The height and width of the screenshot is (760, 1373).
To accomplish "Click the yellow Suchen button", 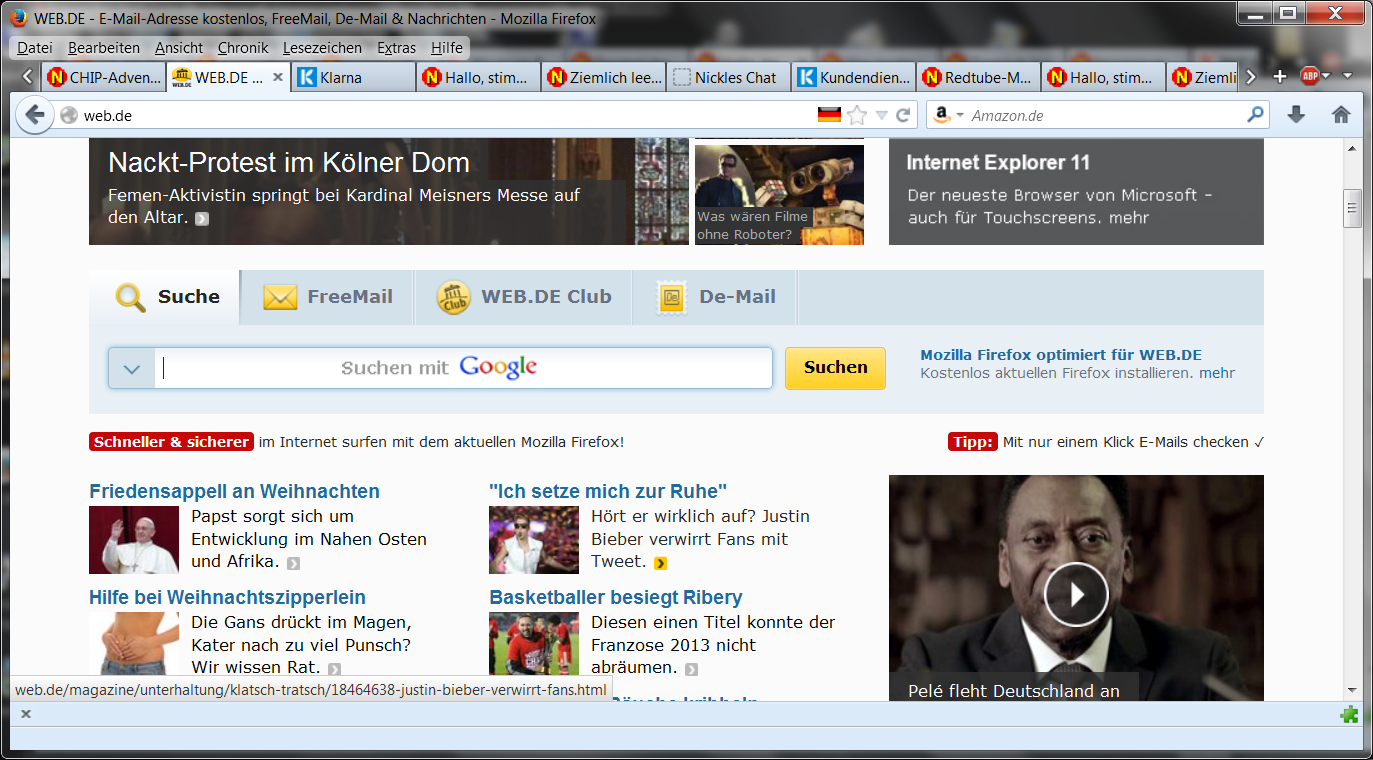I will click(835, 368).
